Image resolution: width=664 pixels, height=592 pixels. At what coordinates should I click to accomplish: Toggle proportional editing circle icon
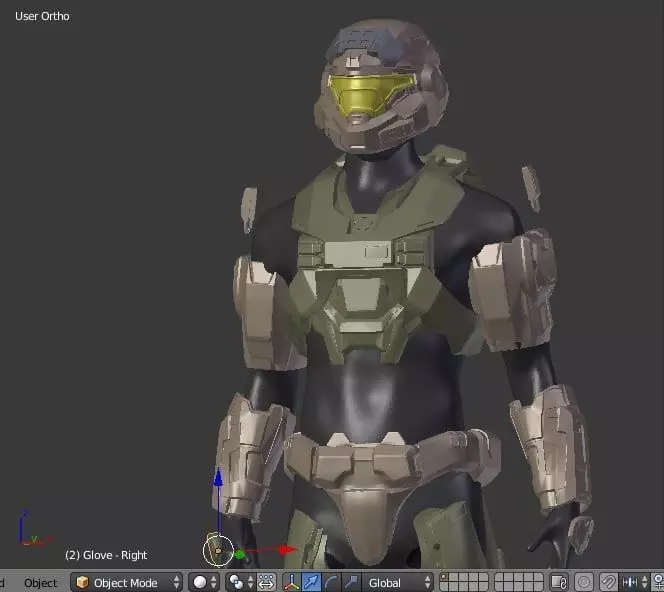click(x=584, y=583)
